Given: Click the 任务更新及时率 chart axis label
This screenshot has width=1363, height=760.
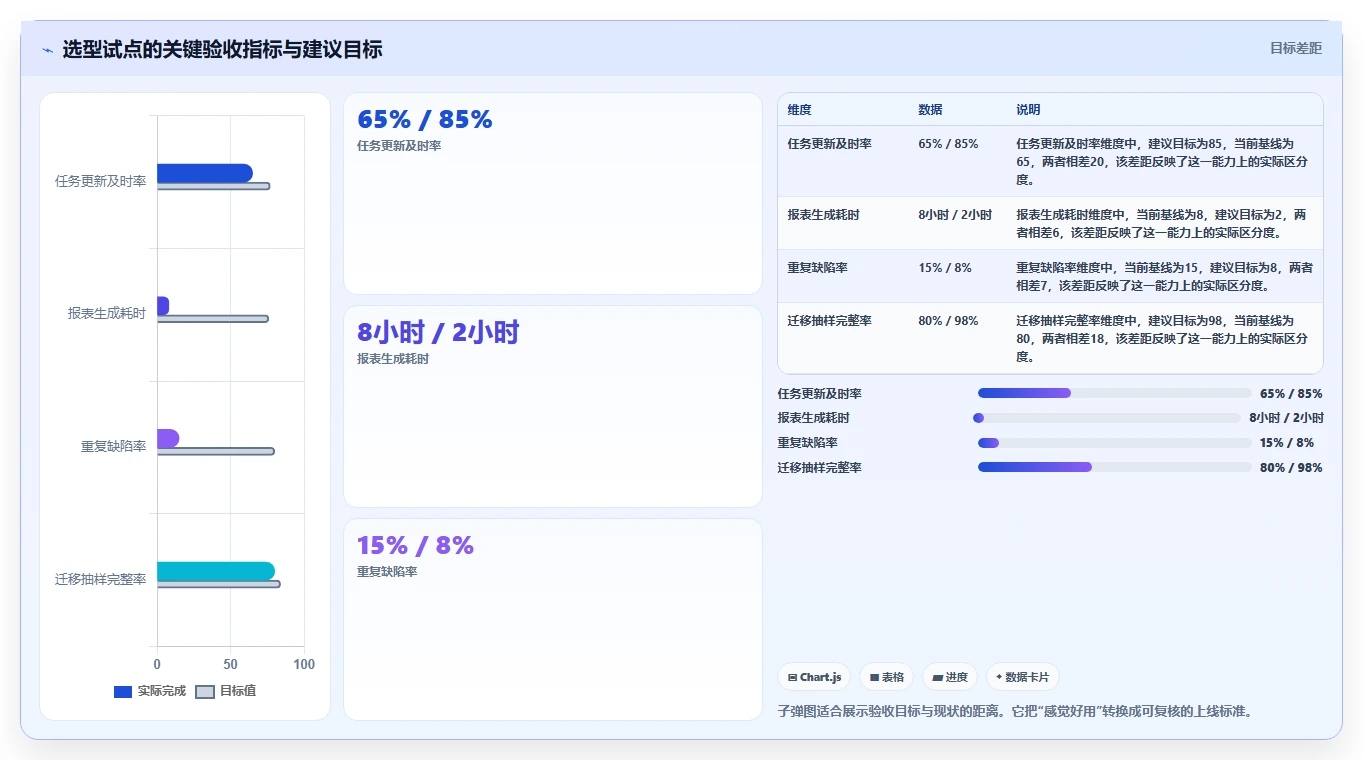Looking at the screenshot, I should (101, 181).
